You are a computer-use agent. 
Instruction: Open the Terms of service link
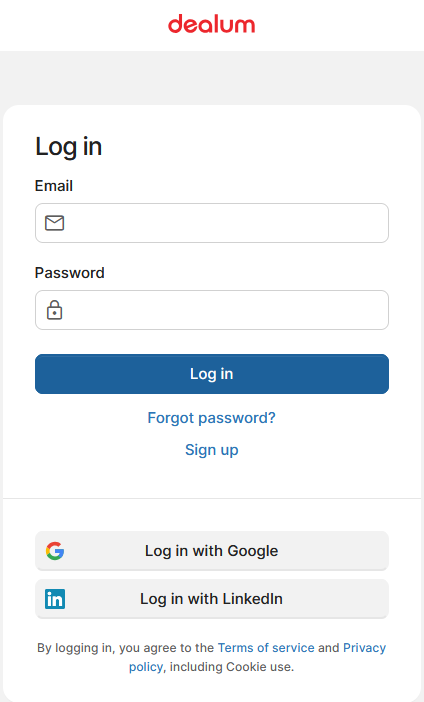266,647
